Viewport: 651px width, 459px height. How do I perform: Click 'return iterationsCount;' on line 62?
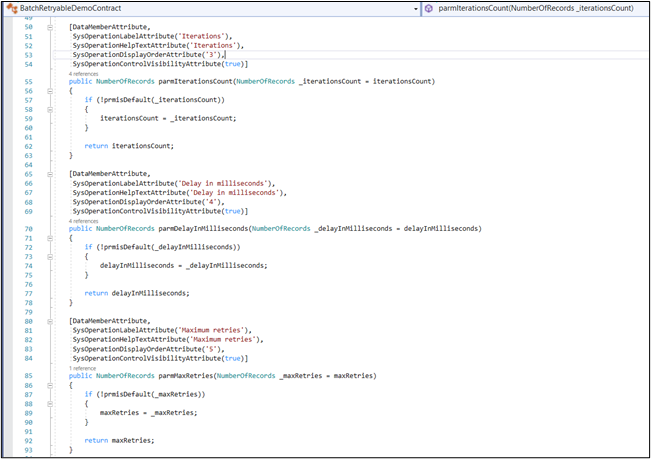[129, 146]
